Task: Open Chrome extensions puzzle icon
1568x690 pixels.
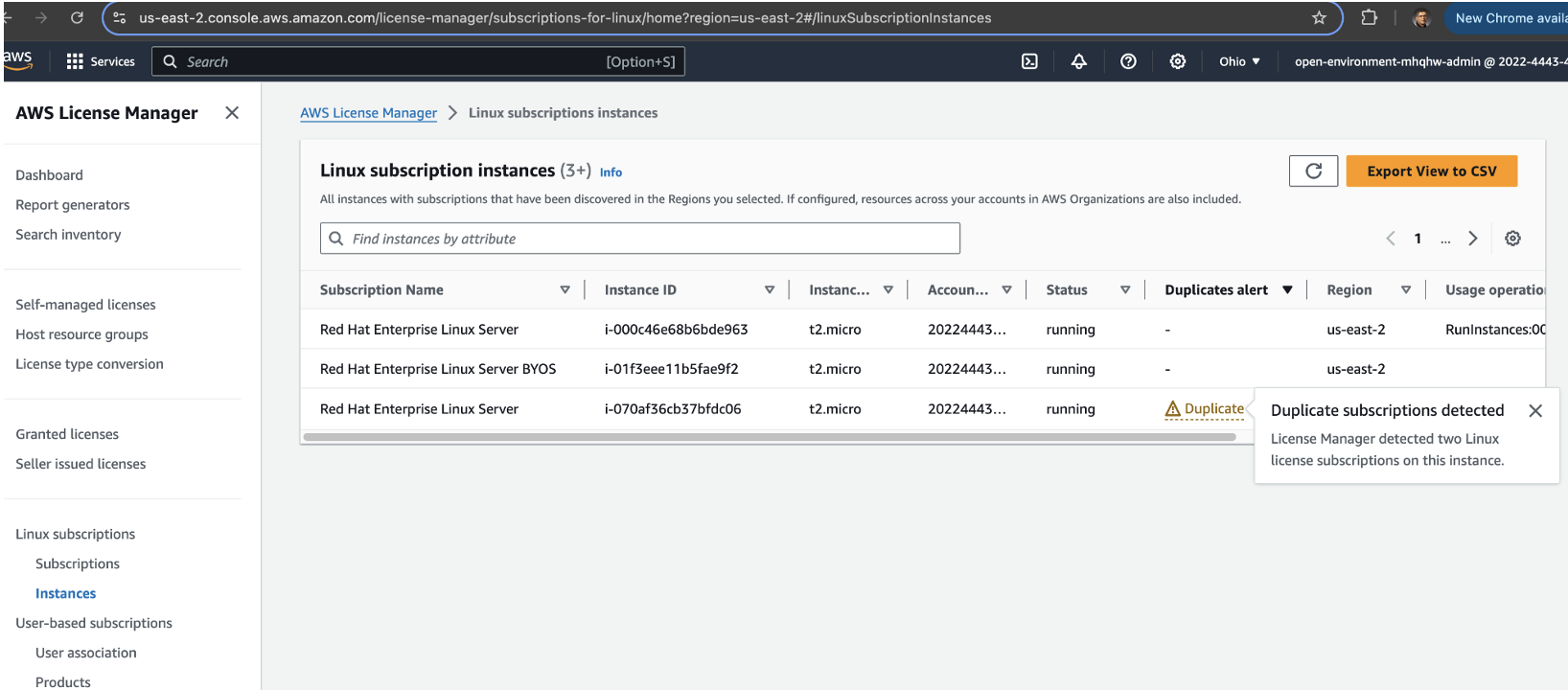Action: 1369,17
